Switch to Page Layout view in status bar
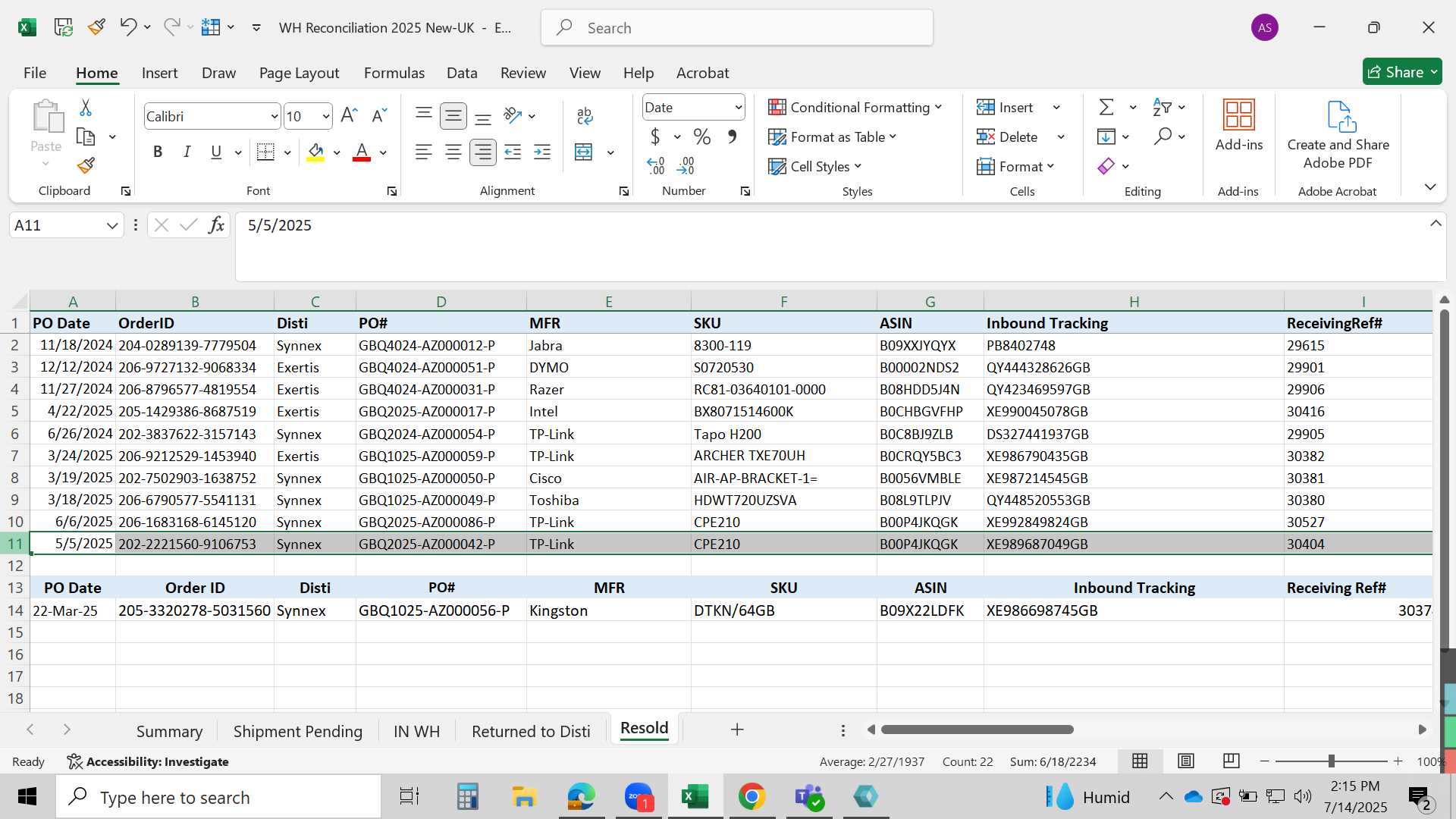Image resolution: width=1456 pixels, height=819 pixels. pos(1186,761)
